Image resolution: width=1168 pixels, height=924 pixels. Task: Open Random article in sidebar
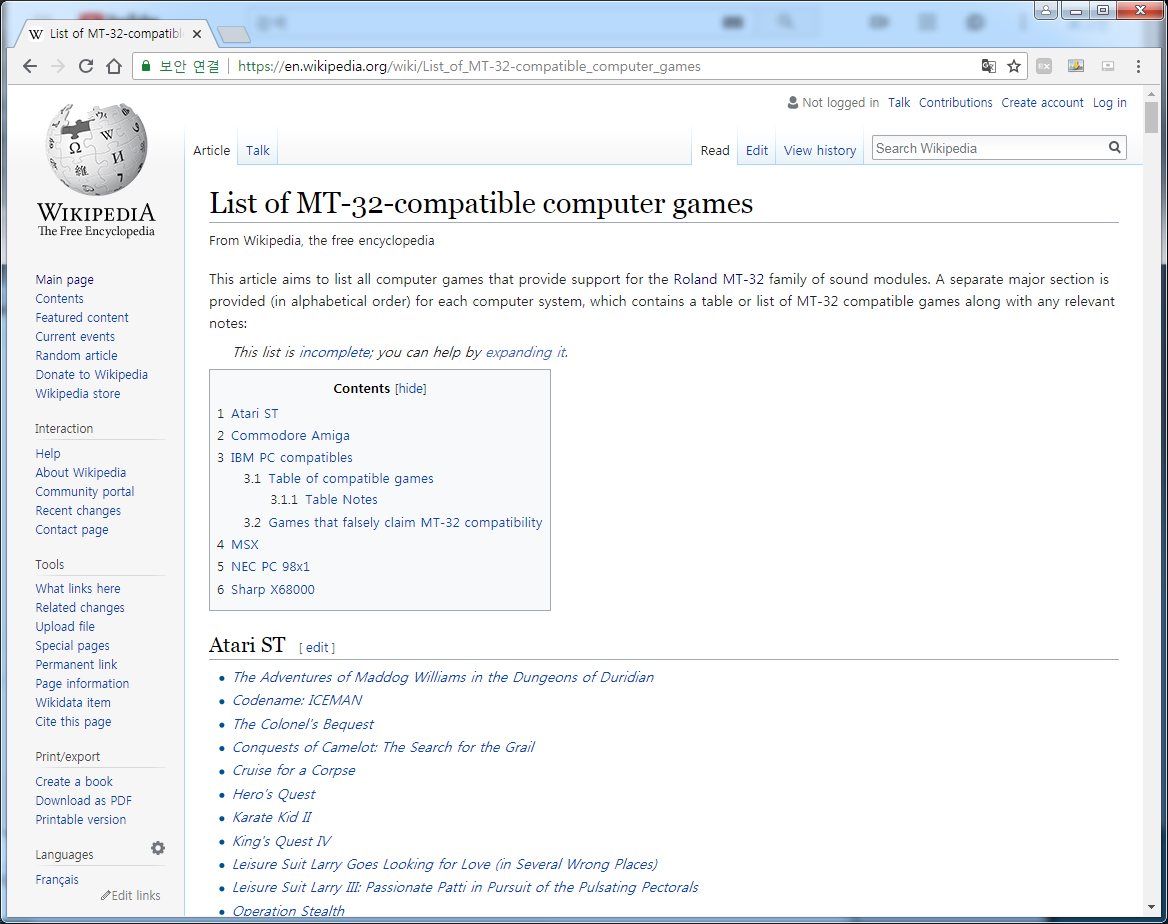76,355
